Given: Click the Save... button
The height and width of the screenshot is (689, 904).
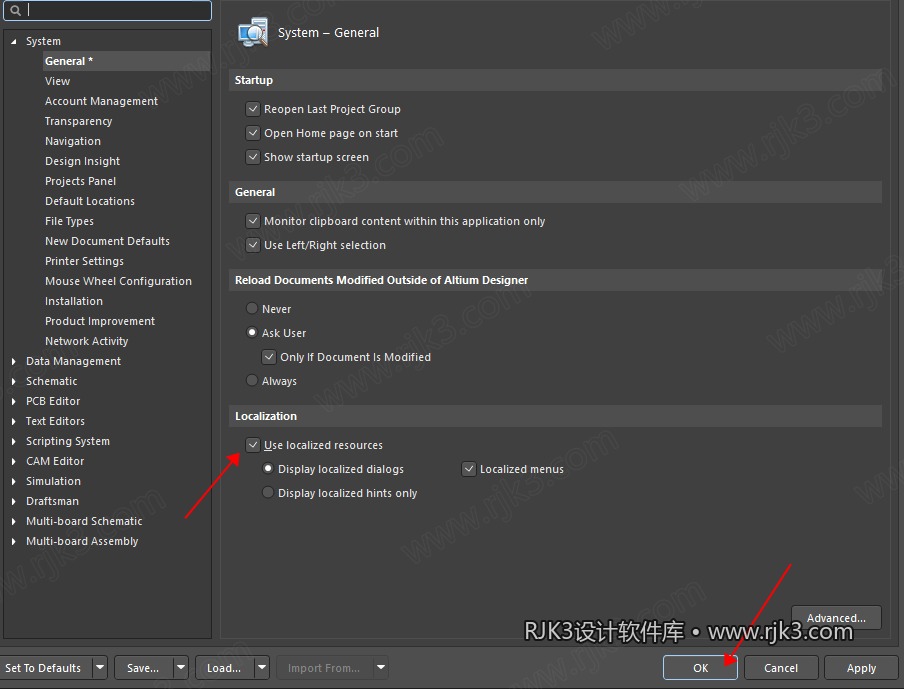Looking at the screenshot, I should point(144,668).
